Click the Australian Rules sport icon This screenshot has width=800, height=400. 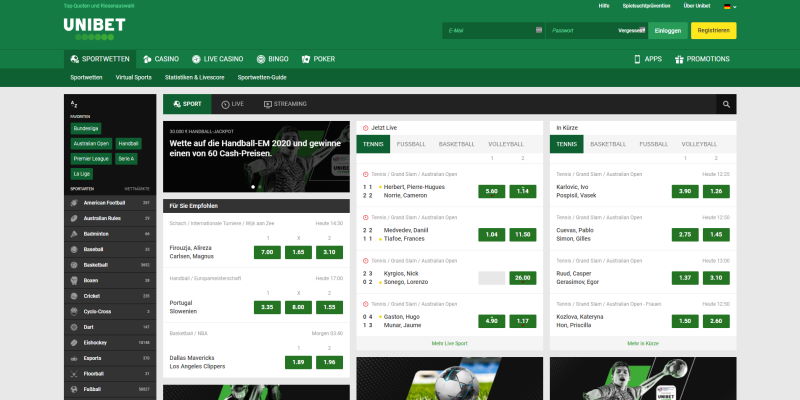point(74,218)
